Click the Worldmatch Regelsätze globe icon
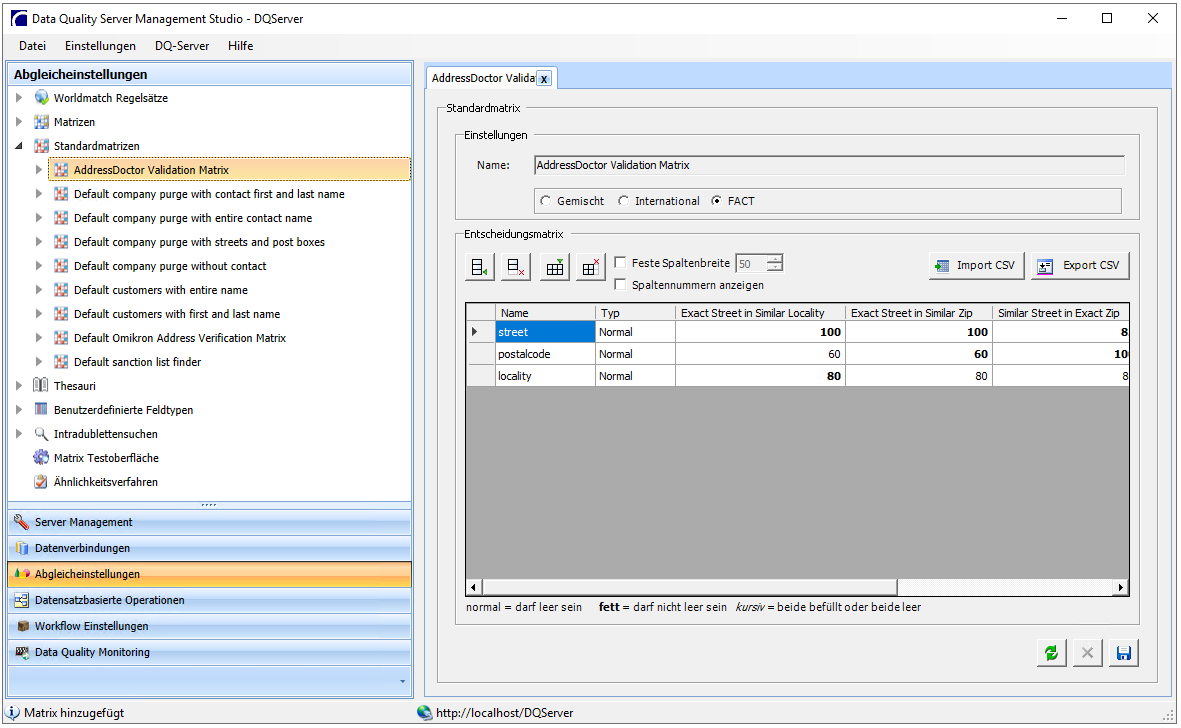Viewport: 1181px width, 728px height. click(x=41, y=98)
